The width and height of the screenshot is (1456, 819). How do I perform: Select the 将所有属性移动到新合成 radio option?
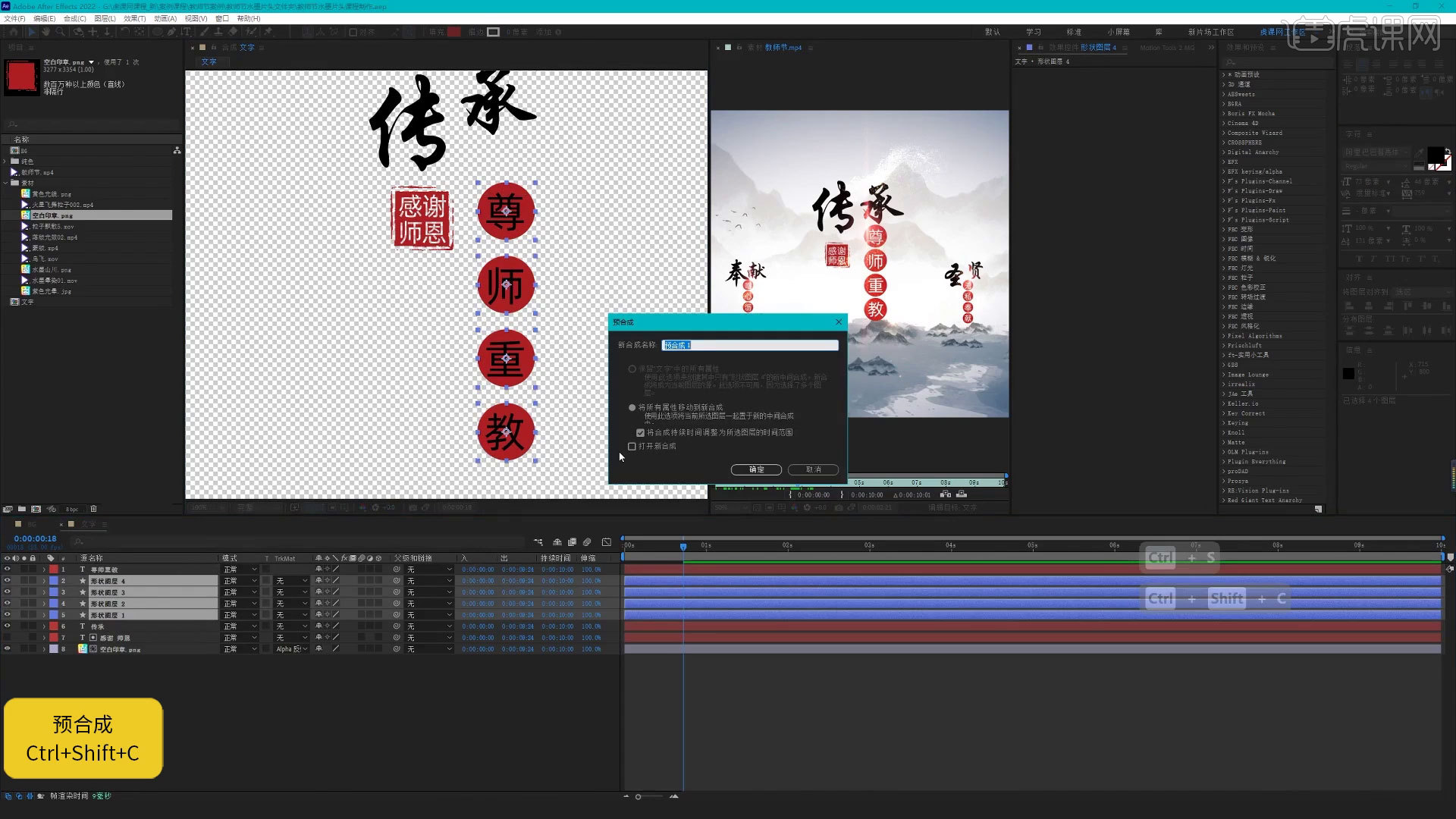632,407
